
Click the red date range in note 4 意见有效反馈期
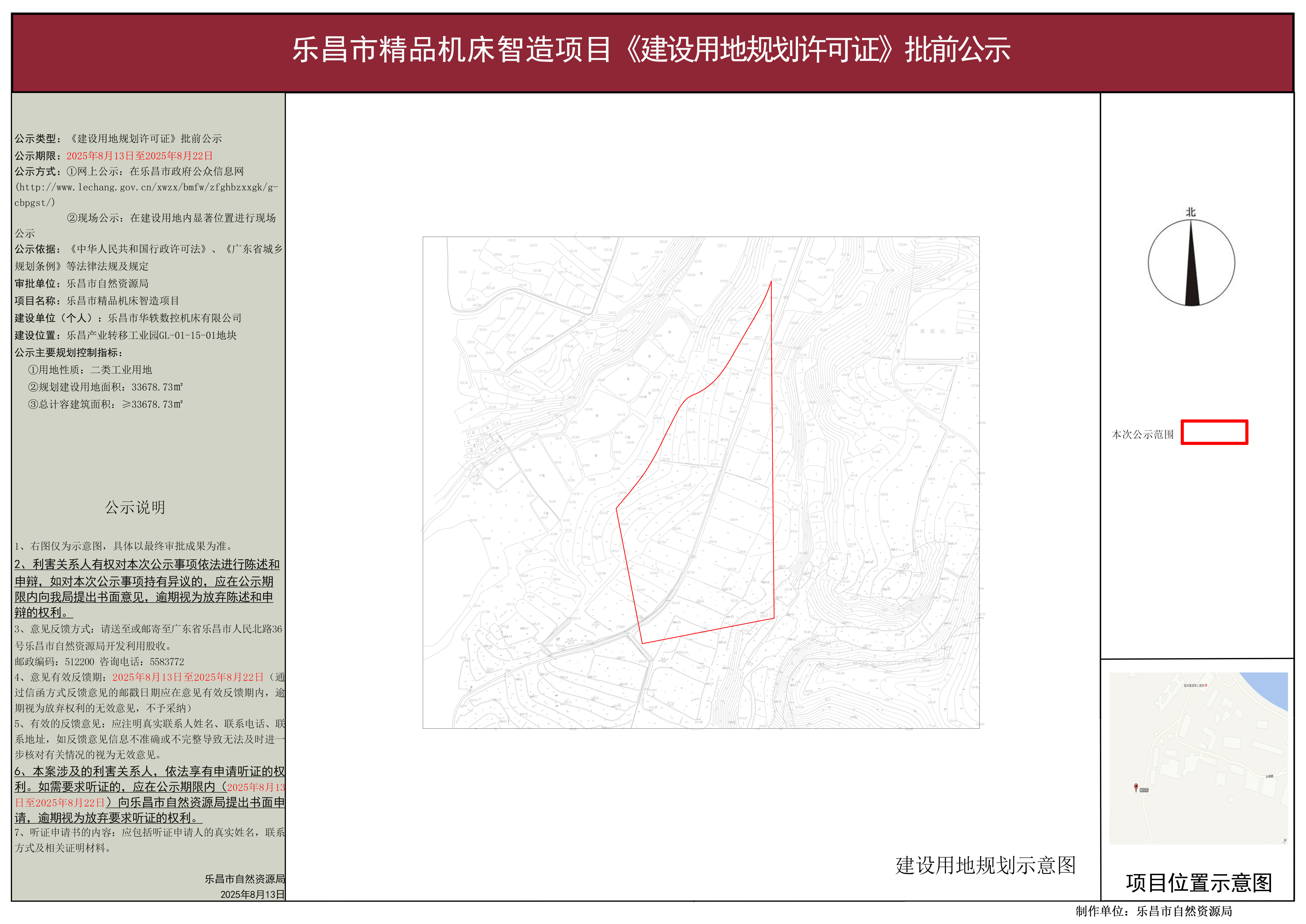188,677
